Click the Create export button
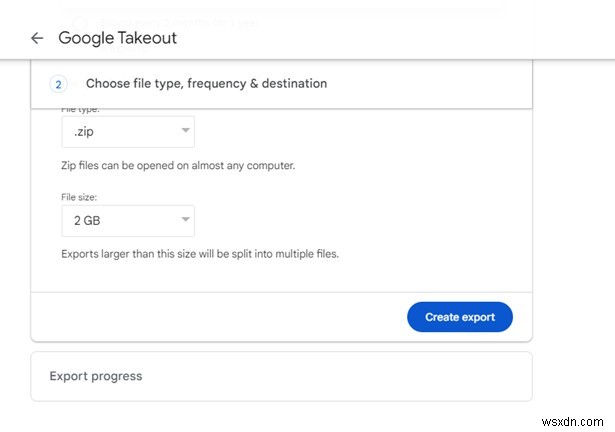Image resolution: width=615 pixels, height=432 pixels. 460,317
